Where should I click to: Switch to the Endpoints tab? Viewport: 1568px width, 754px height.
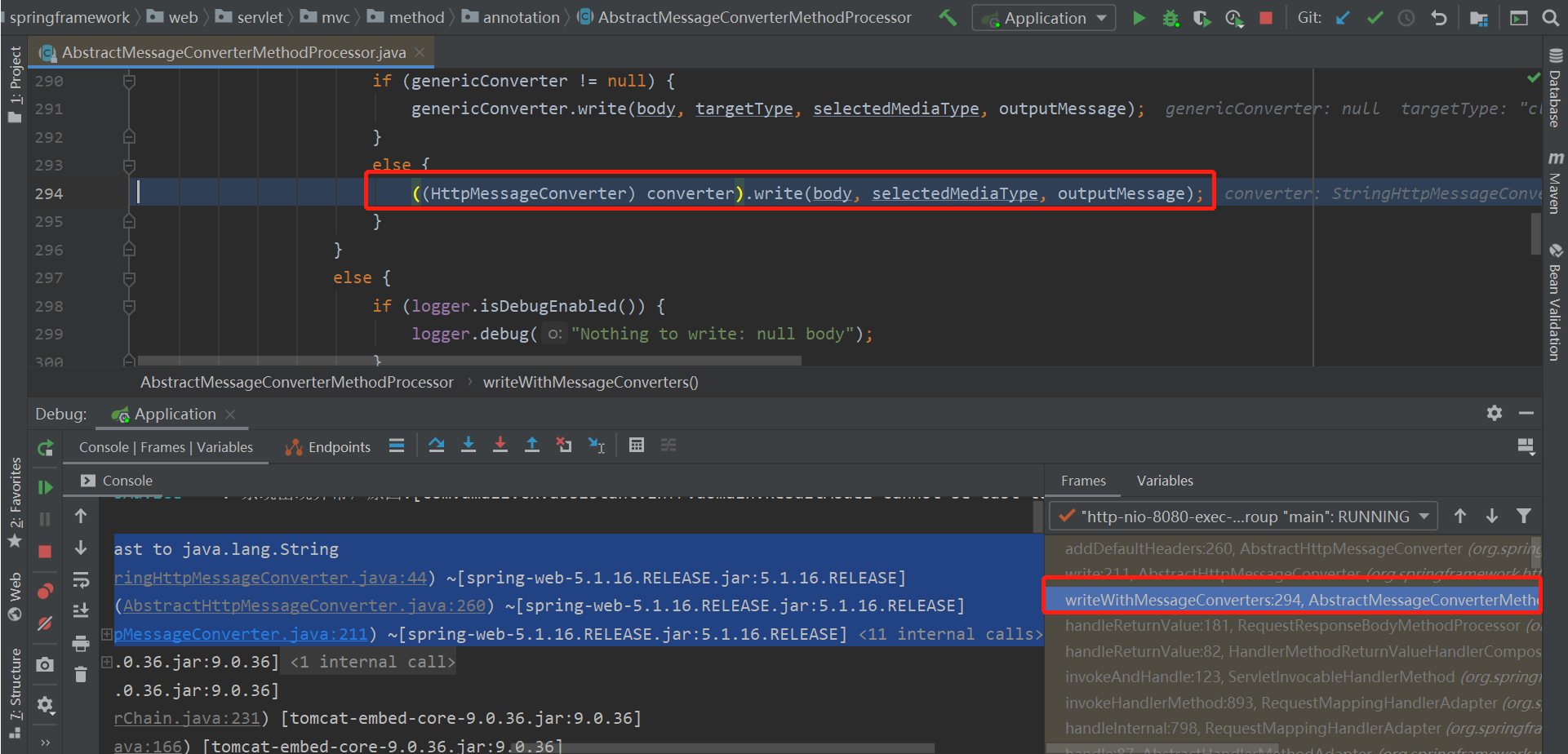(327, 447)
